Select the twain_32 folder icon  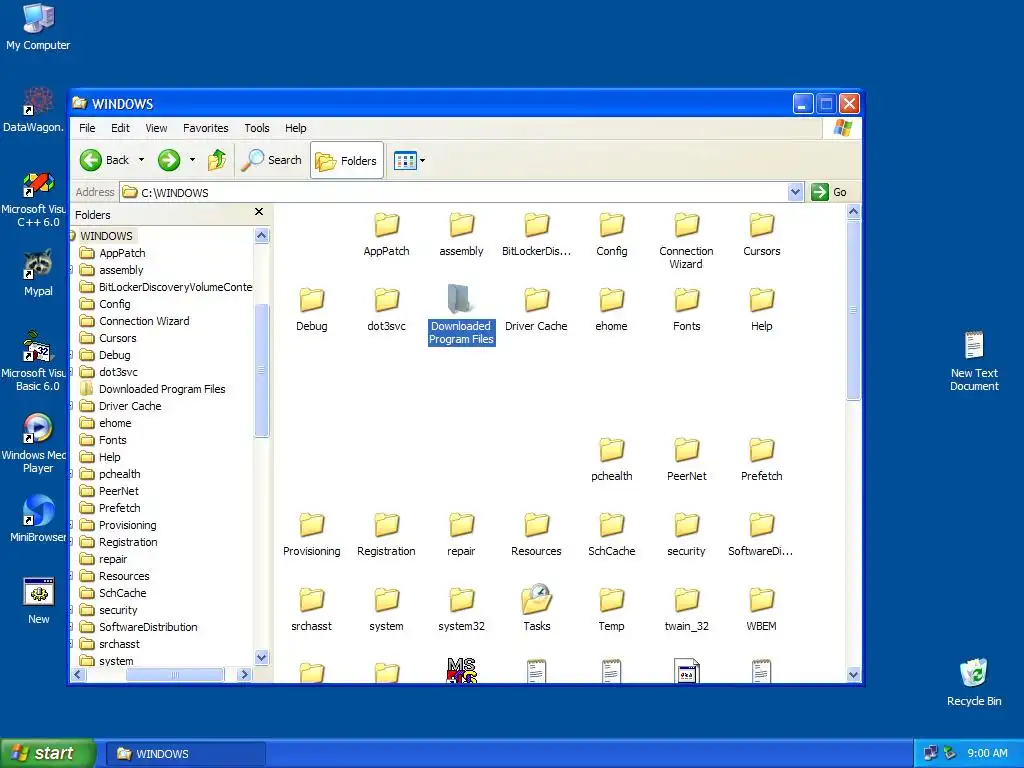pyautogui.click(x=686, y=600)
